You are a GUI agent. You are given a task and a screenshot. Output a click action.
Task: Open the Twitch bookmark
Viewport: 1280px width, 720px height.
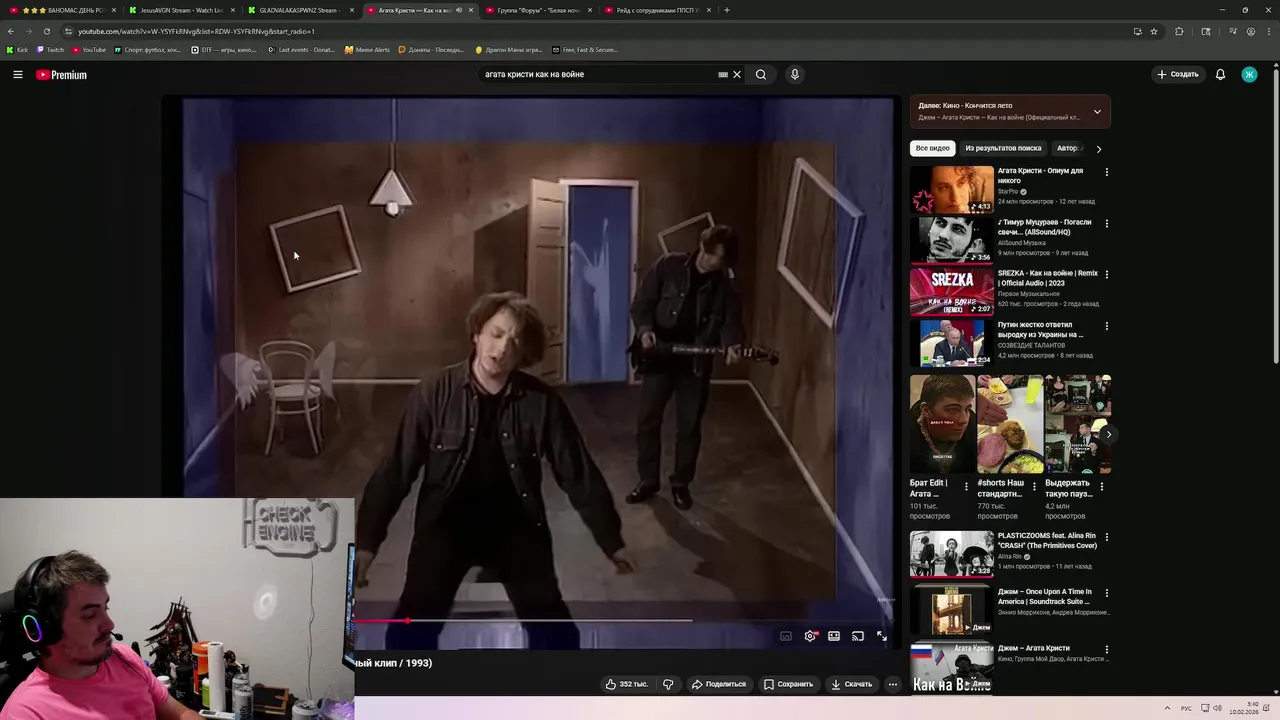coord(51,49)
